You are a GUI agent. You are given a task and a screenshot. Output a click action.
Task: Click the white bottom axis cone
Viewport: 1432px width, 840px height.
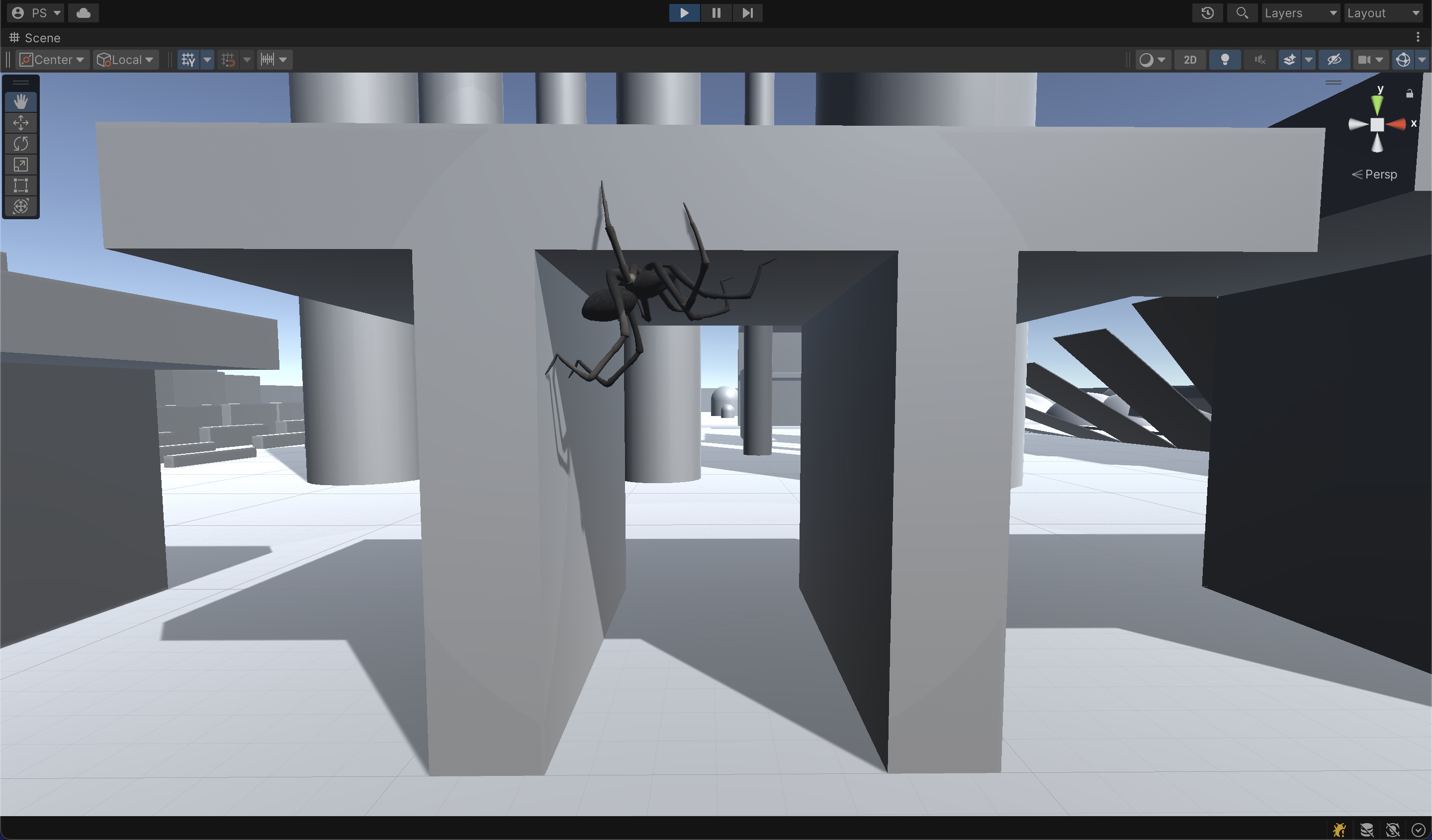pyautogui.click(x=1377, y=143)
